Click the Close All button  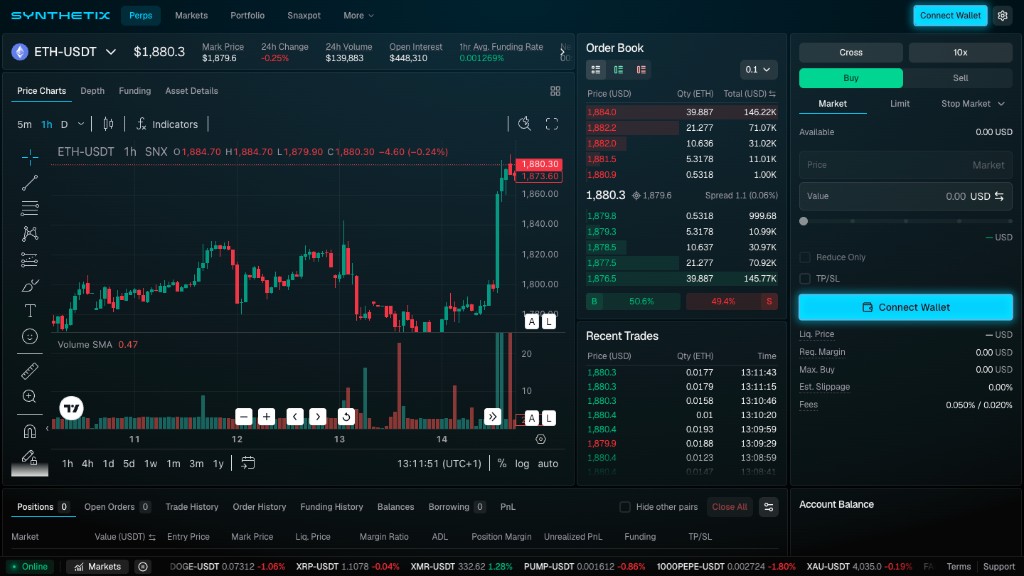[729, 507]
